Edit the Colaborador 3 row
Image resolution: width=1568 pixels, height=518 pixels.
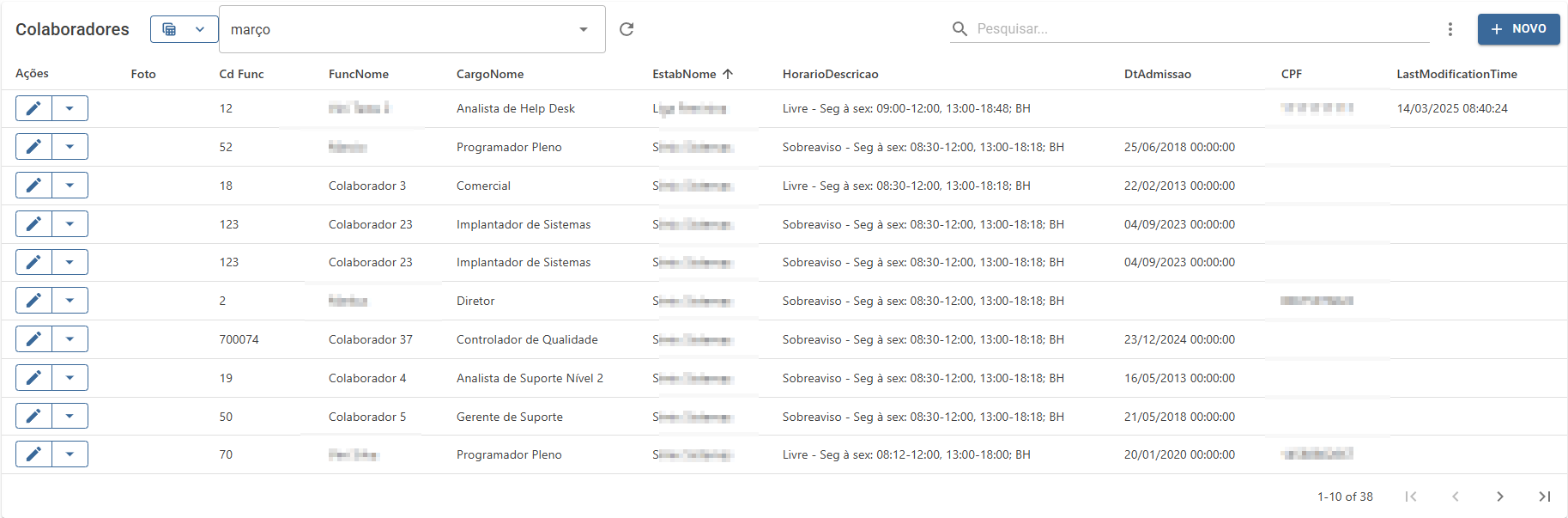pyautogui.click(x=33, y=186)
